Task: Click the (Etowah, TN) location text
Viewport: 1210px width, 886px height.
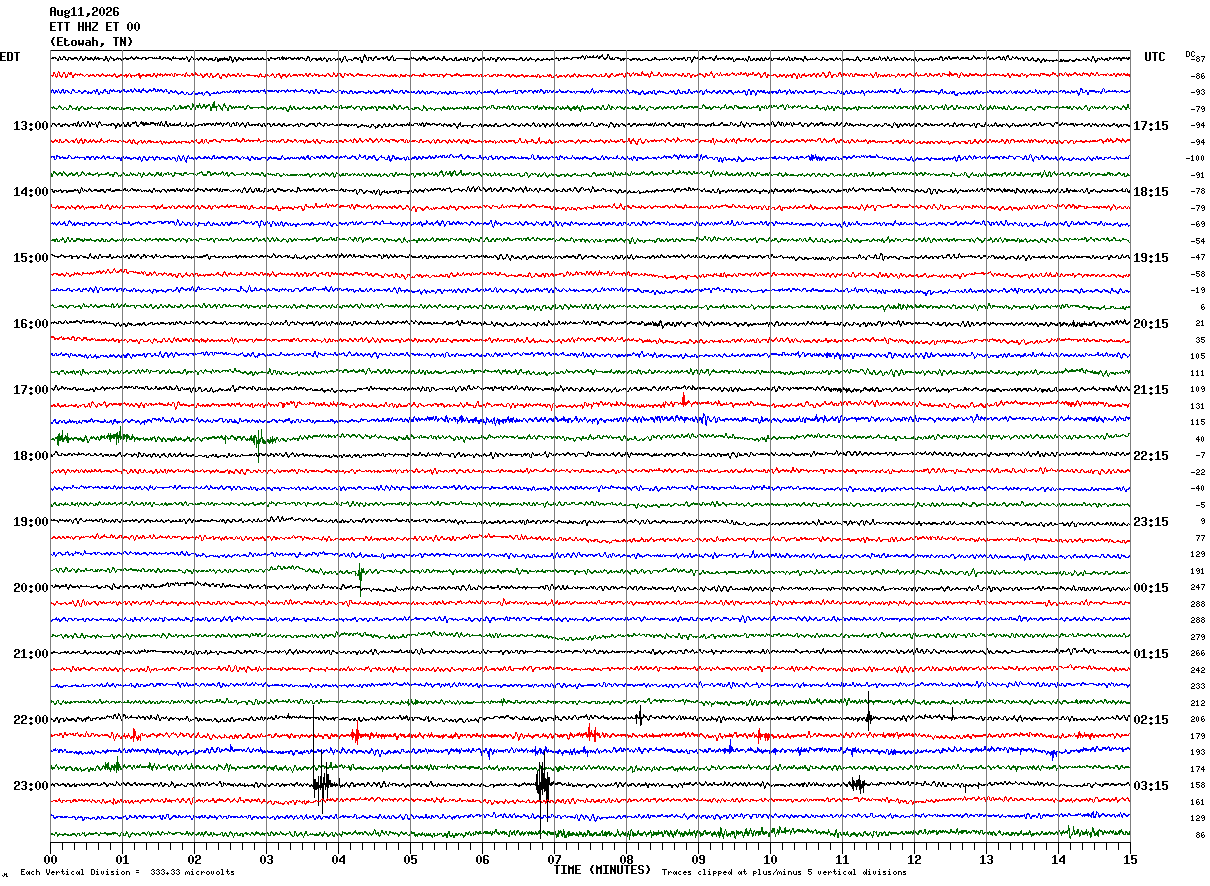Action: click(91, 42)
